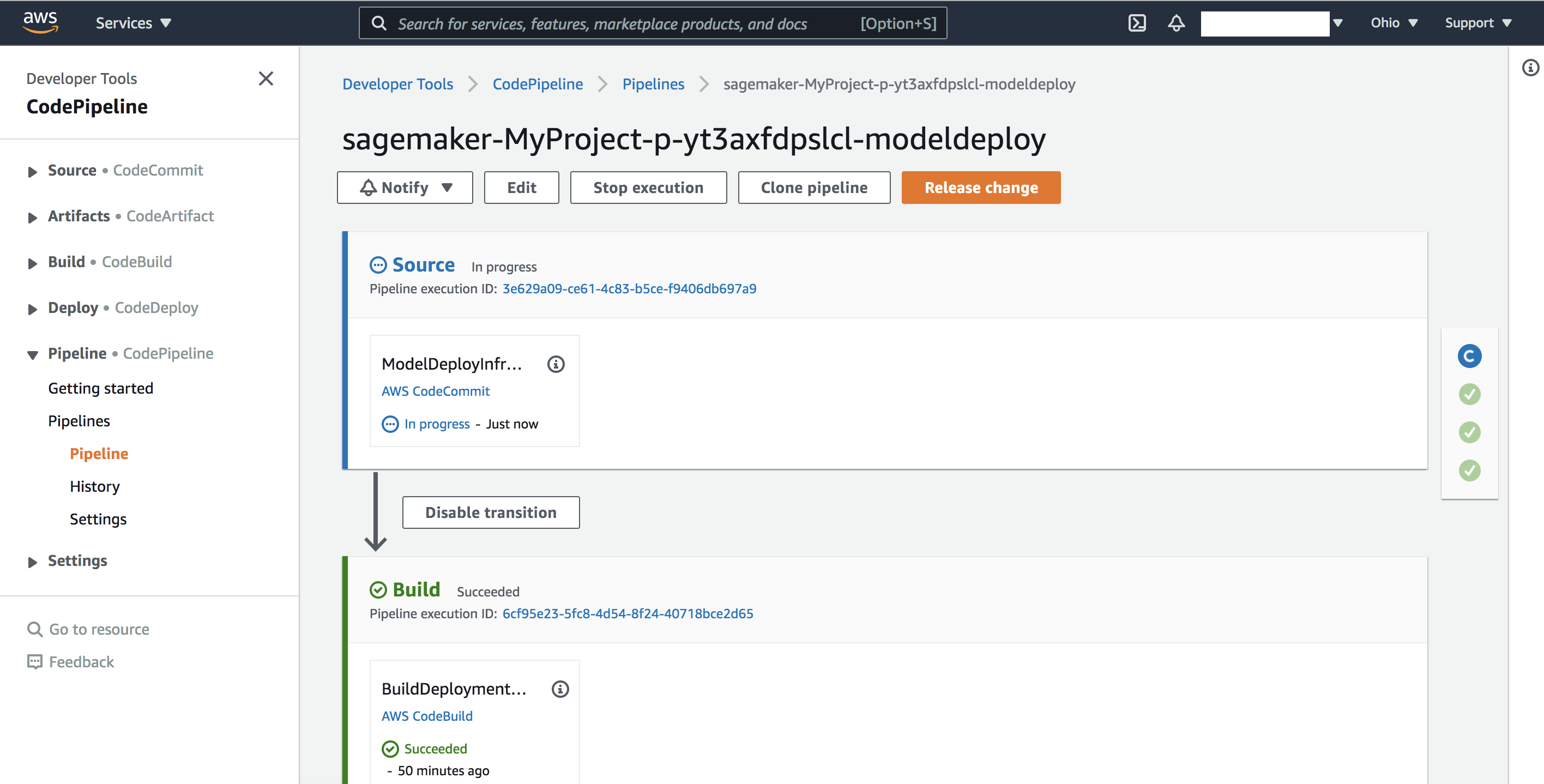1544x784 pixels.
Task: Open the Ohio region selector
Action: [1394, 23]
